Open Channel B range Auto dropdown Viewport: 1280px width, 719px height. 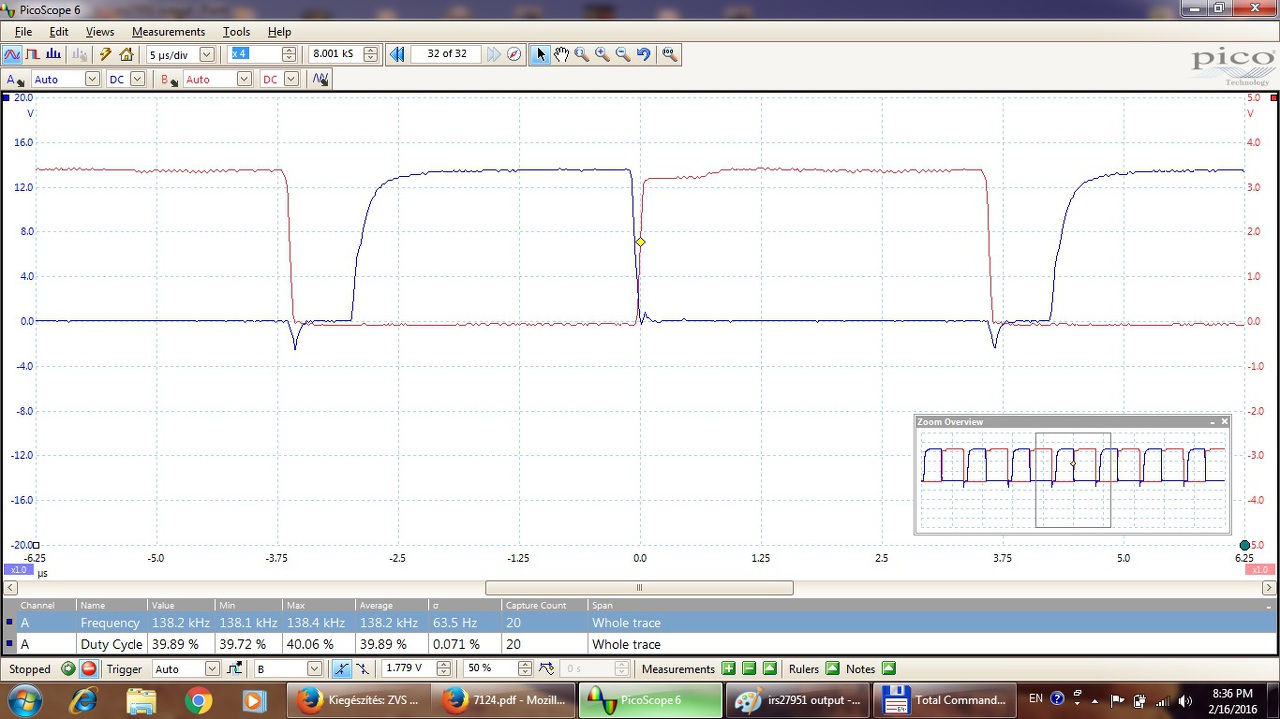244,79
